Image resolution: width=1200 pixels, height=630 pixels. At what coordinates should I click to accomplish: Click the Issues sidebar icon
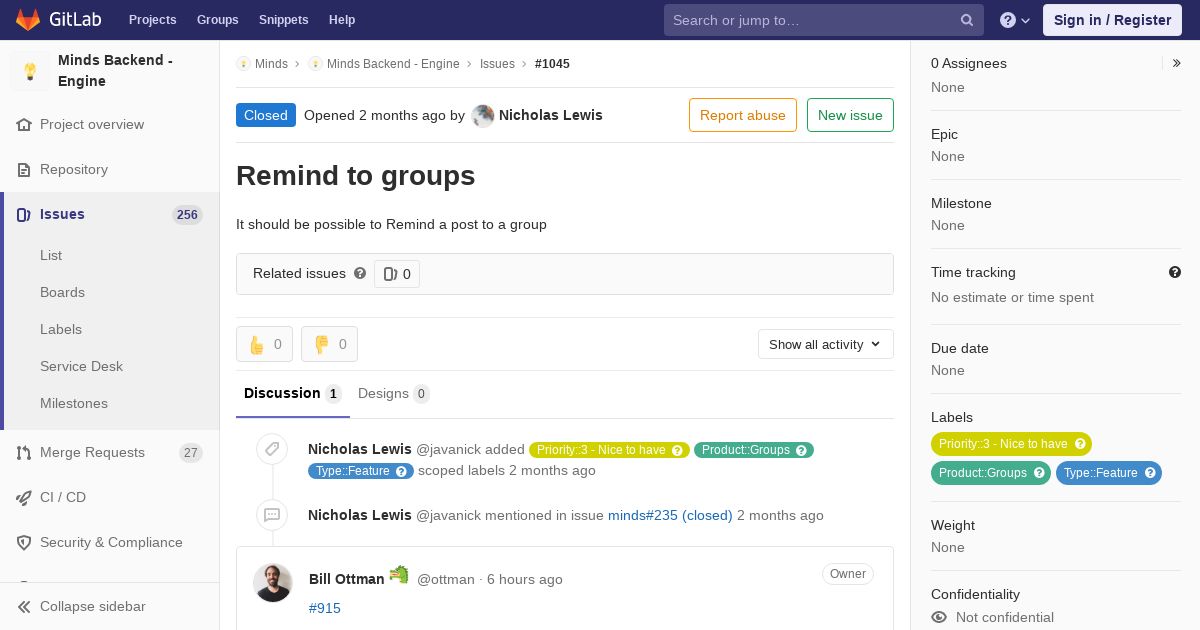(x=24, y=215)
